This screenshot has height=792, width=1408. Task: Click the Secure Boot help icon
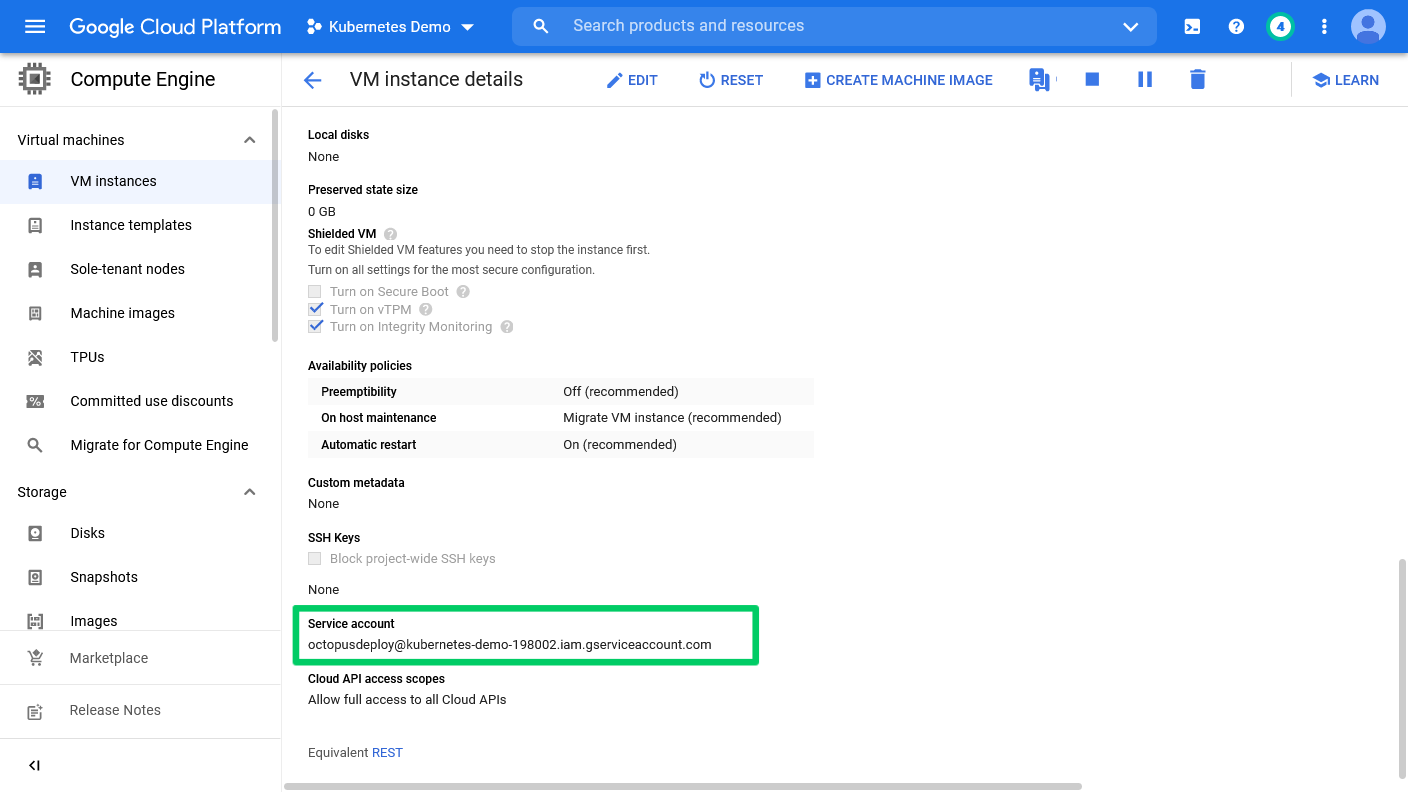tap(463, 292)
